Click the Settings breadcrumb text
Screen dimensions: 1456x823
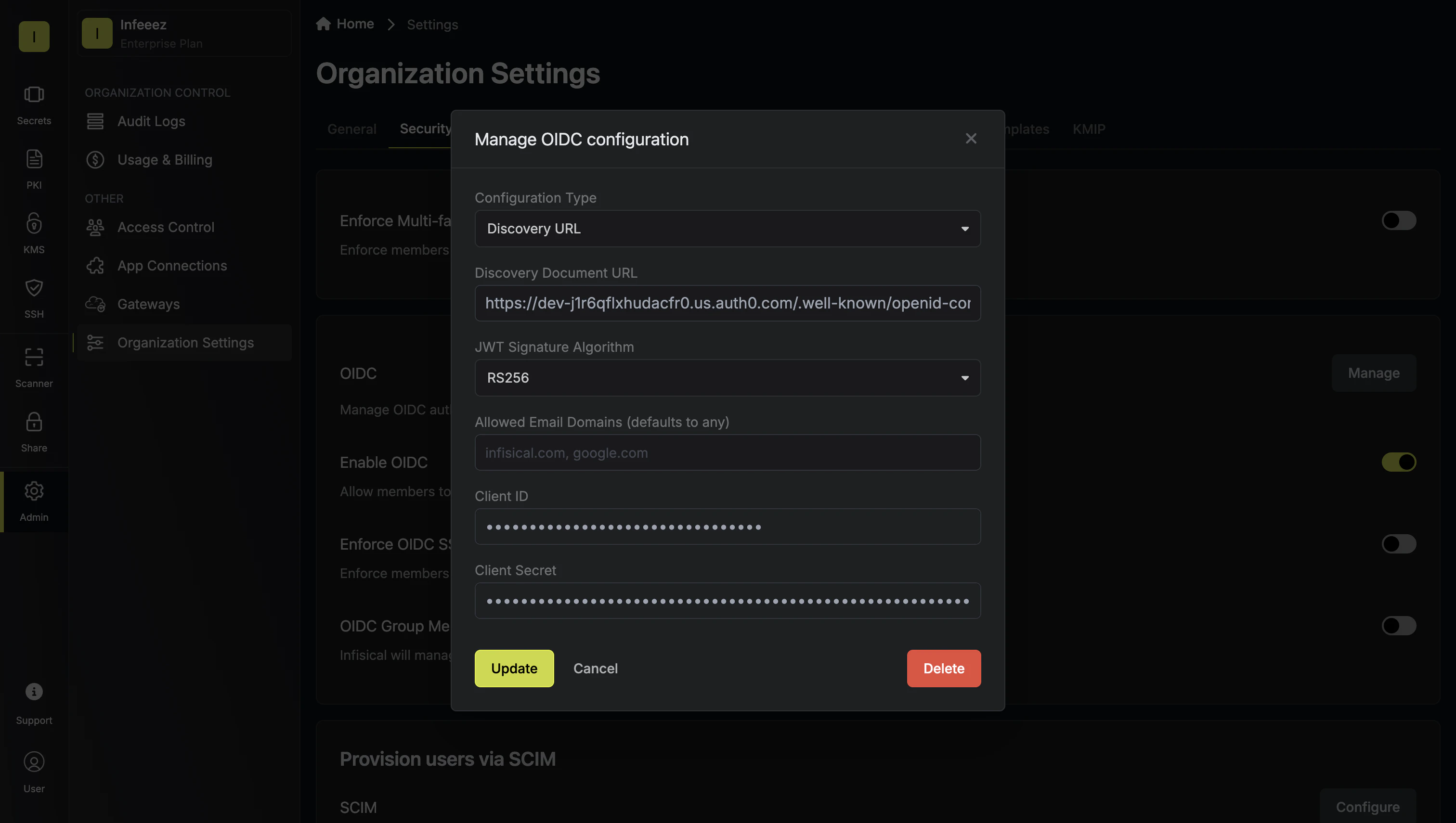pyautogui.click(x=432, y=25)
